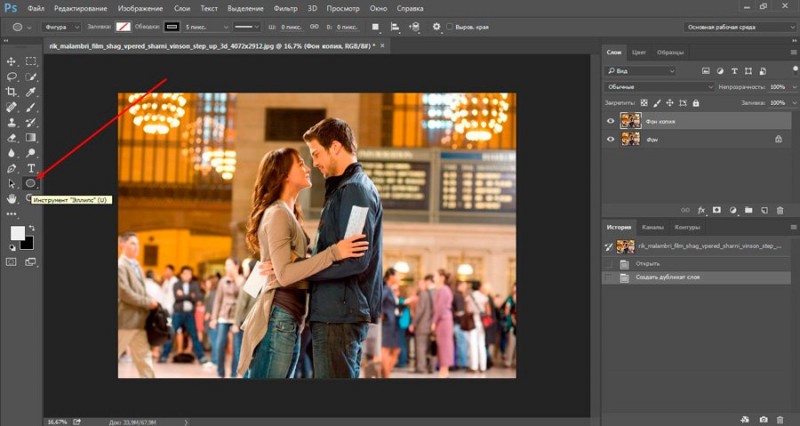The image size is (800, 426).
Task: Enable the Выров. края checkbox
Action: (x=449, y=27)
